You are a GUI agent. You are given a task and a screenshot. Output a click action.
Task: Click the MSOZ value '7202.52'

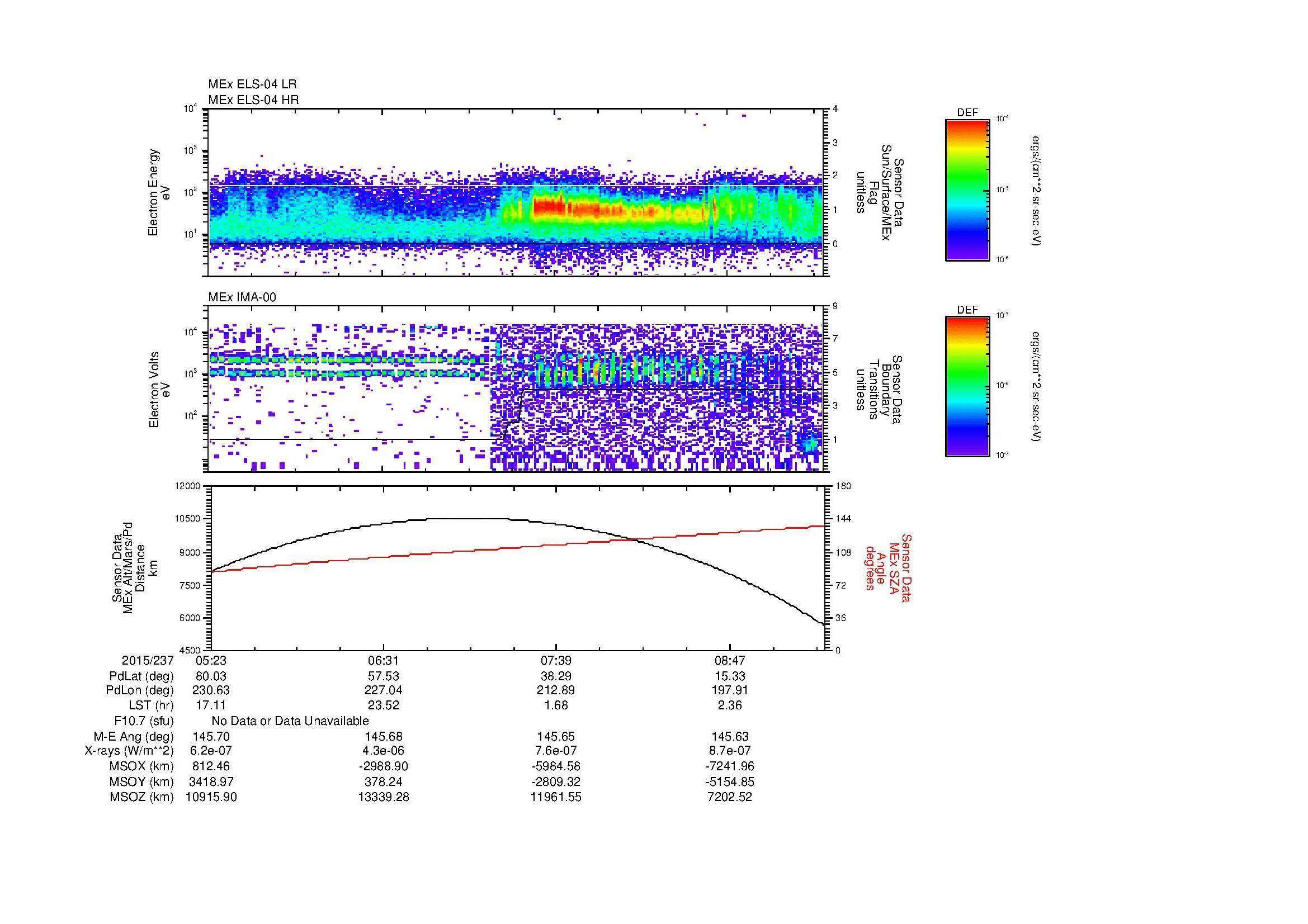click(x=730, y=797)
